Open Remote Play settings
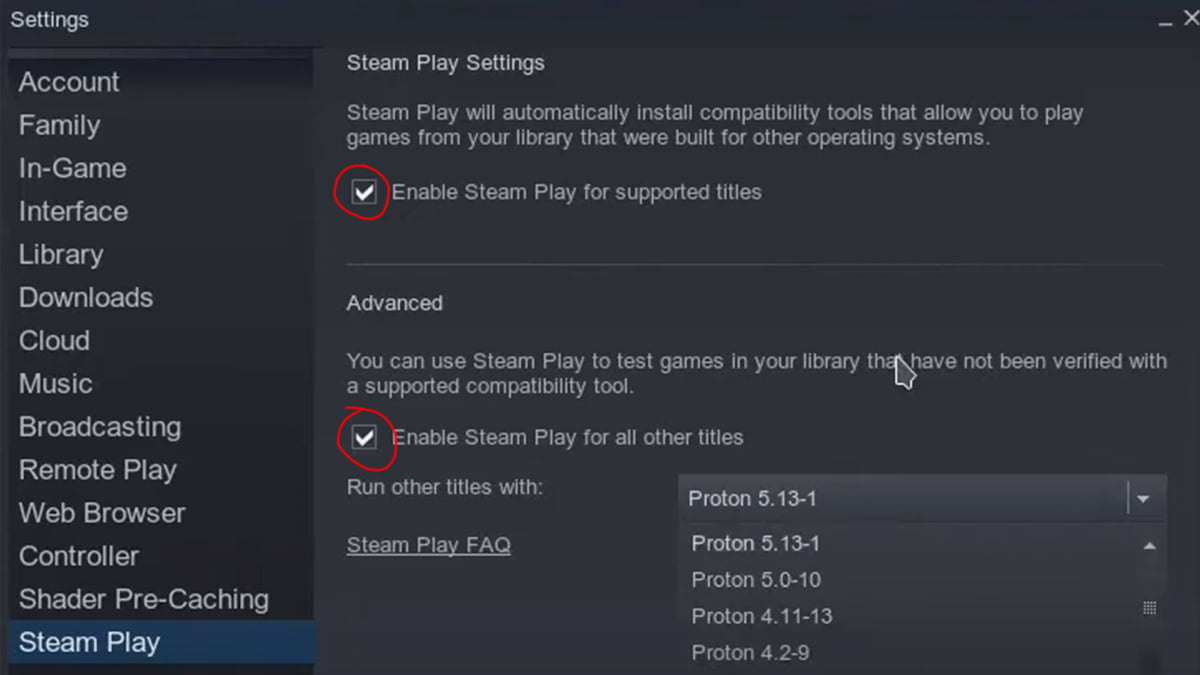 click(x=97, y=469)
